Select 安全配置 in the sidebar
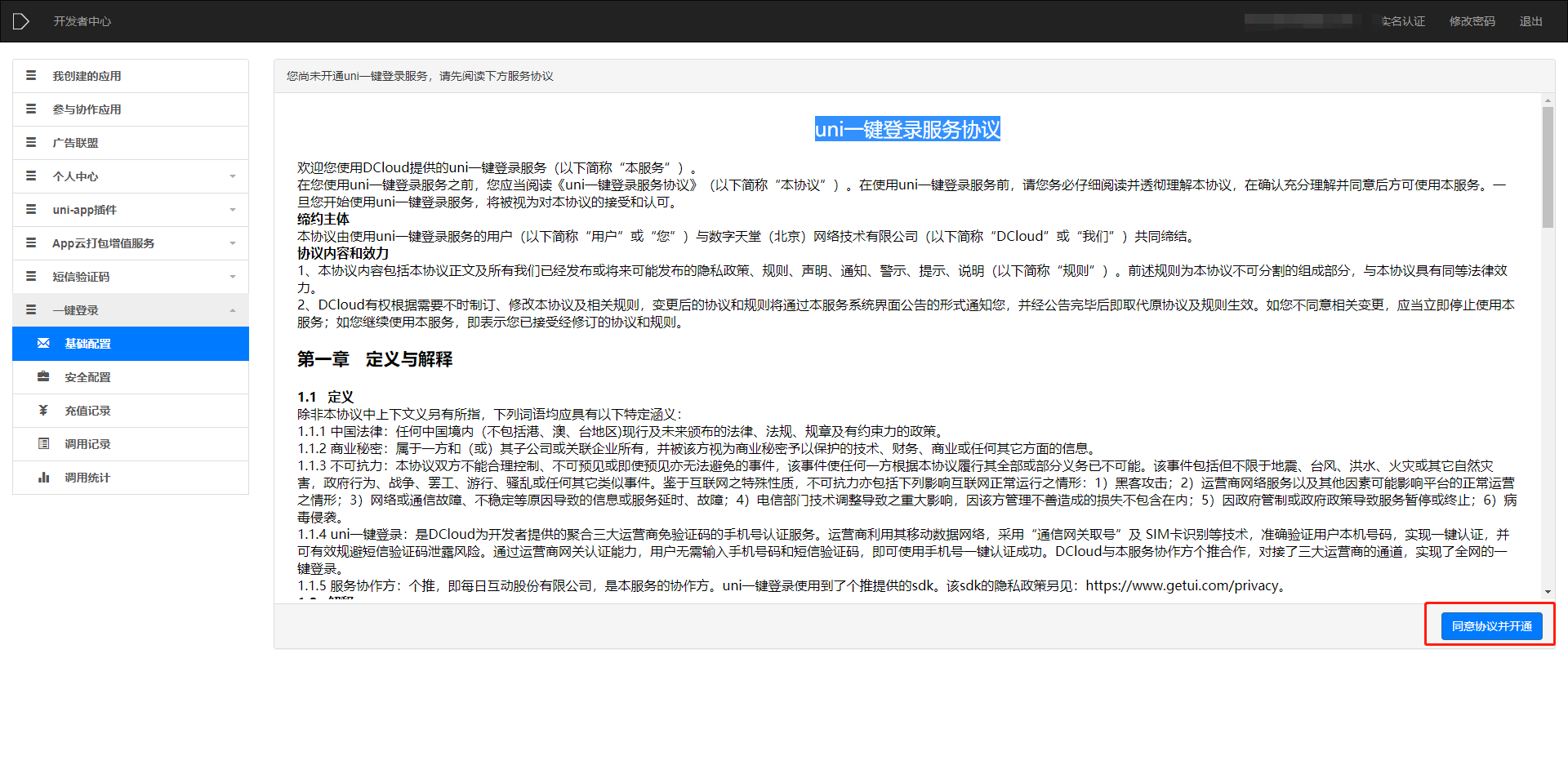 tap(87, 377)
